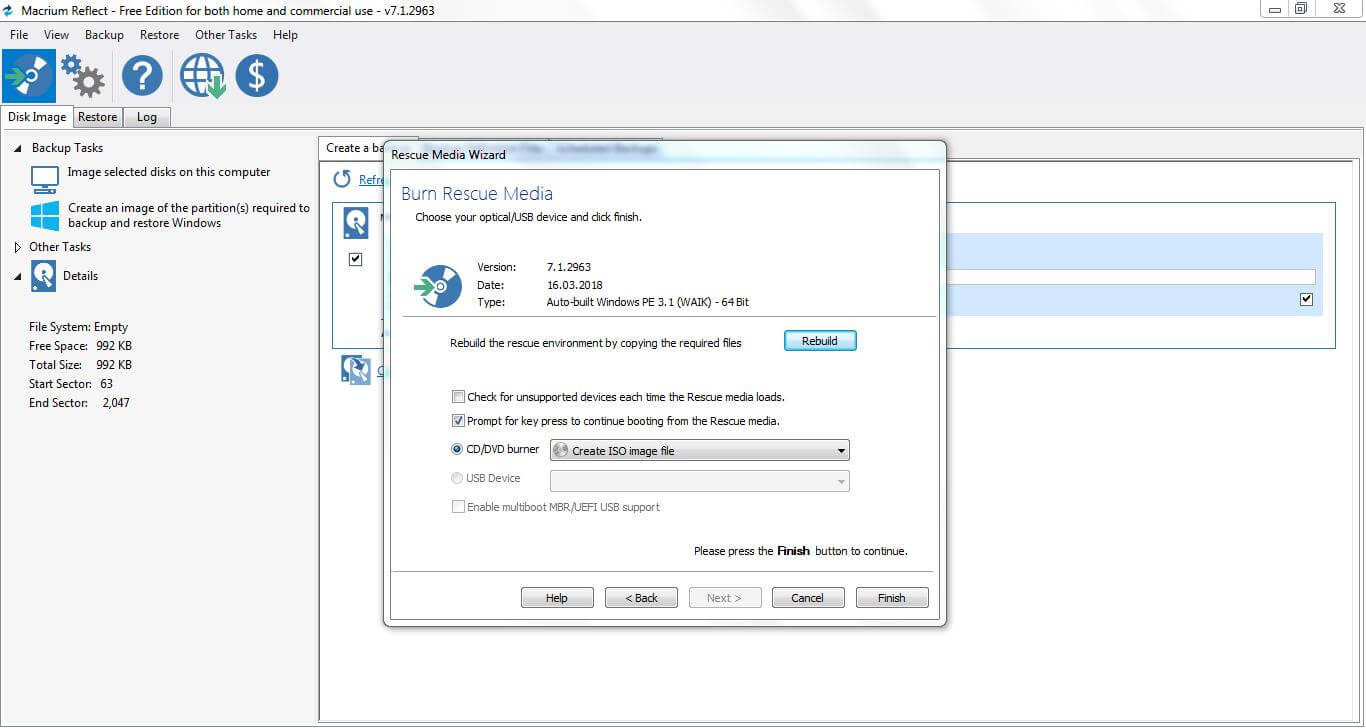Switch to the Log tab

[x=147, y=117]
